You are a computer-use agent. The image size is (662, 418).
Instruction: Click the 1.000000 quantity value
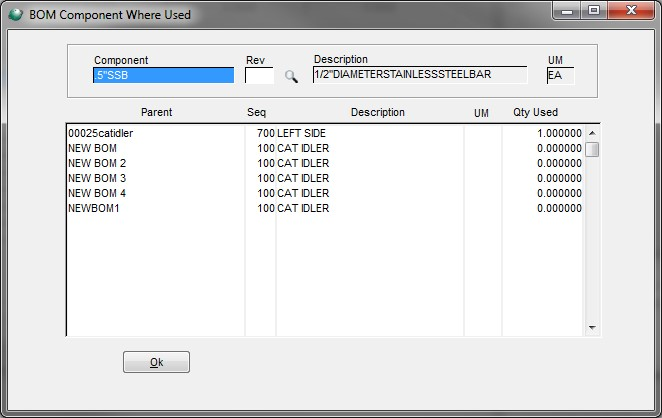[559, 133]
